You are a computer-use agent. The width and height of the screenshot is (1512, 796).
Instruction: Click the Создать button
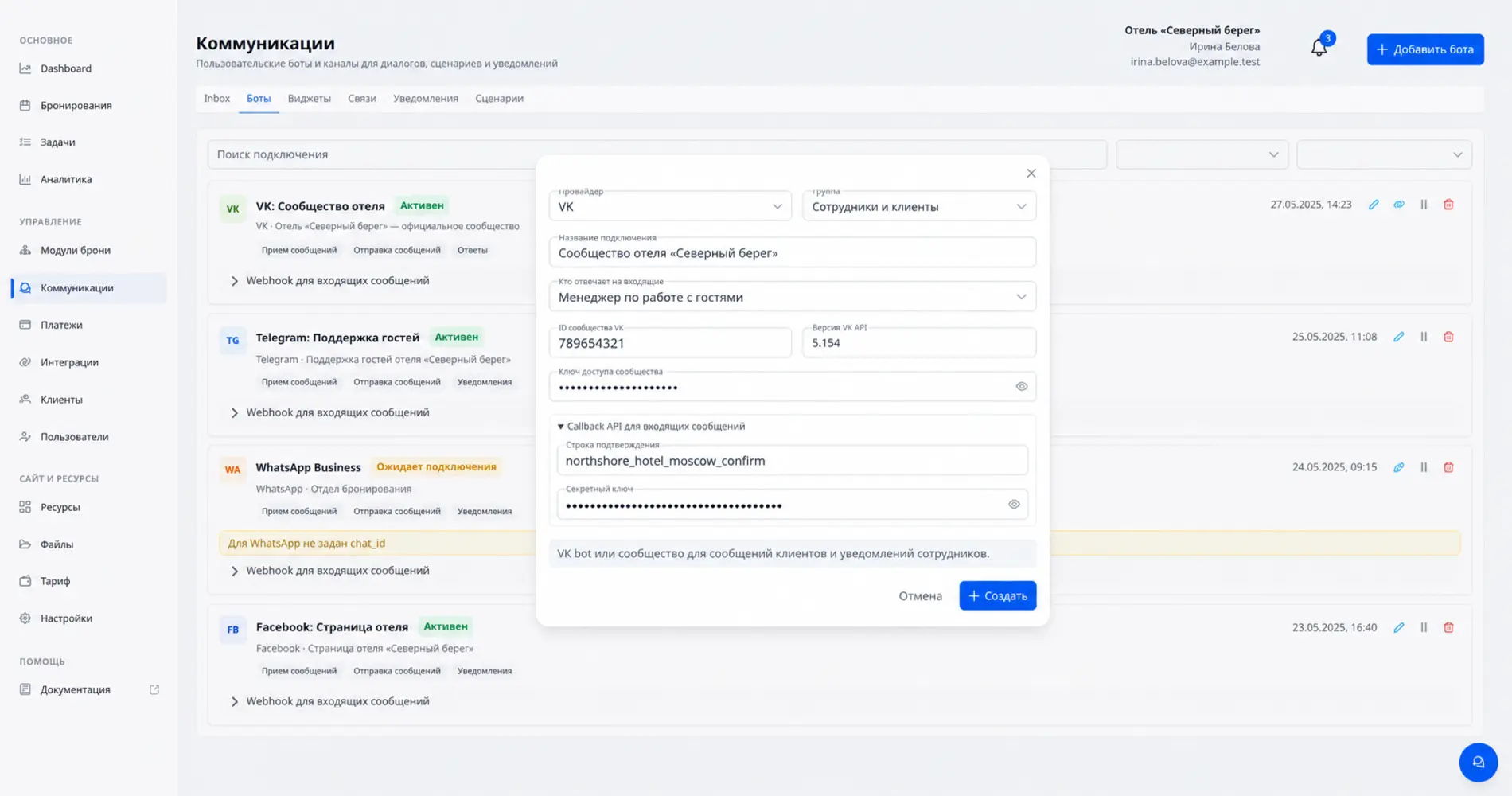click(x=997, y=595)
